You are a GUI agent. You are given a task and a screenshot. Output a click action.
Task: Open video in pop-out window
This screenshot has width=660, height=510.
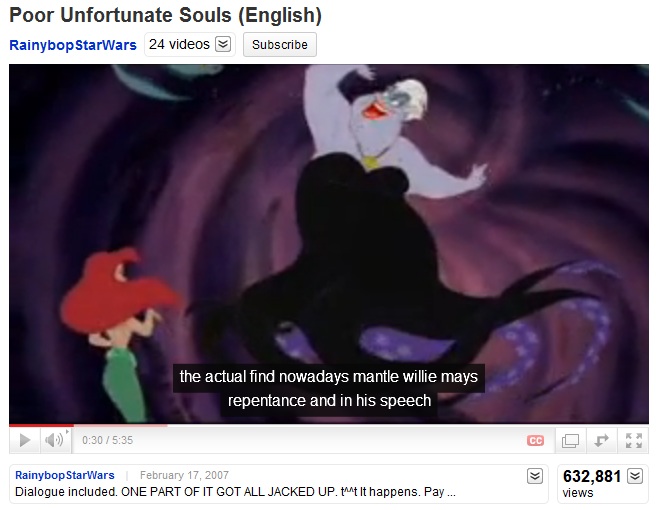(570, 441)
